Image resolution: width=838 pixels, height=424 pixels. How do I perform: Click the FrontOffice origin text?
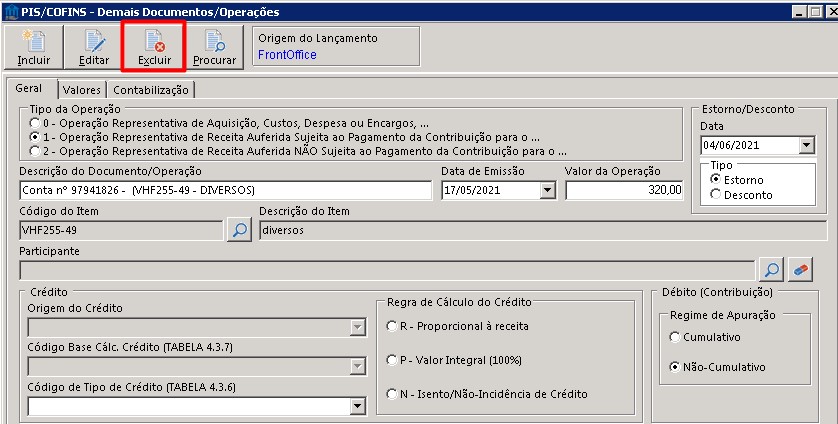click(287, 55)
